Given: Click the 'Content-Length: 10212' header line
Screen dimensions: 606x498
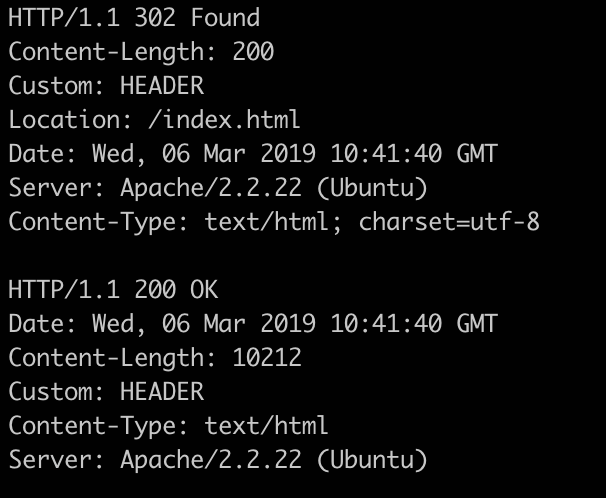Looking at the screenshot, I should coord(155,358).
